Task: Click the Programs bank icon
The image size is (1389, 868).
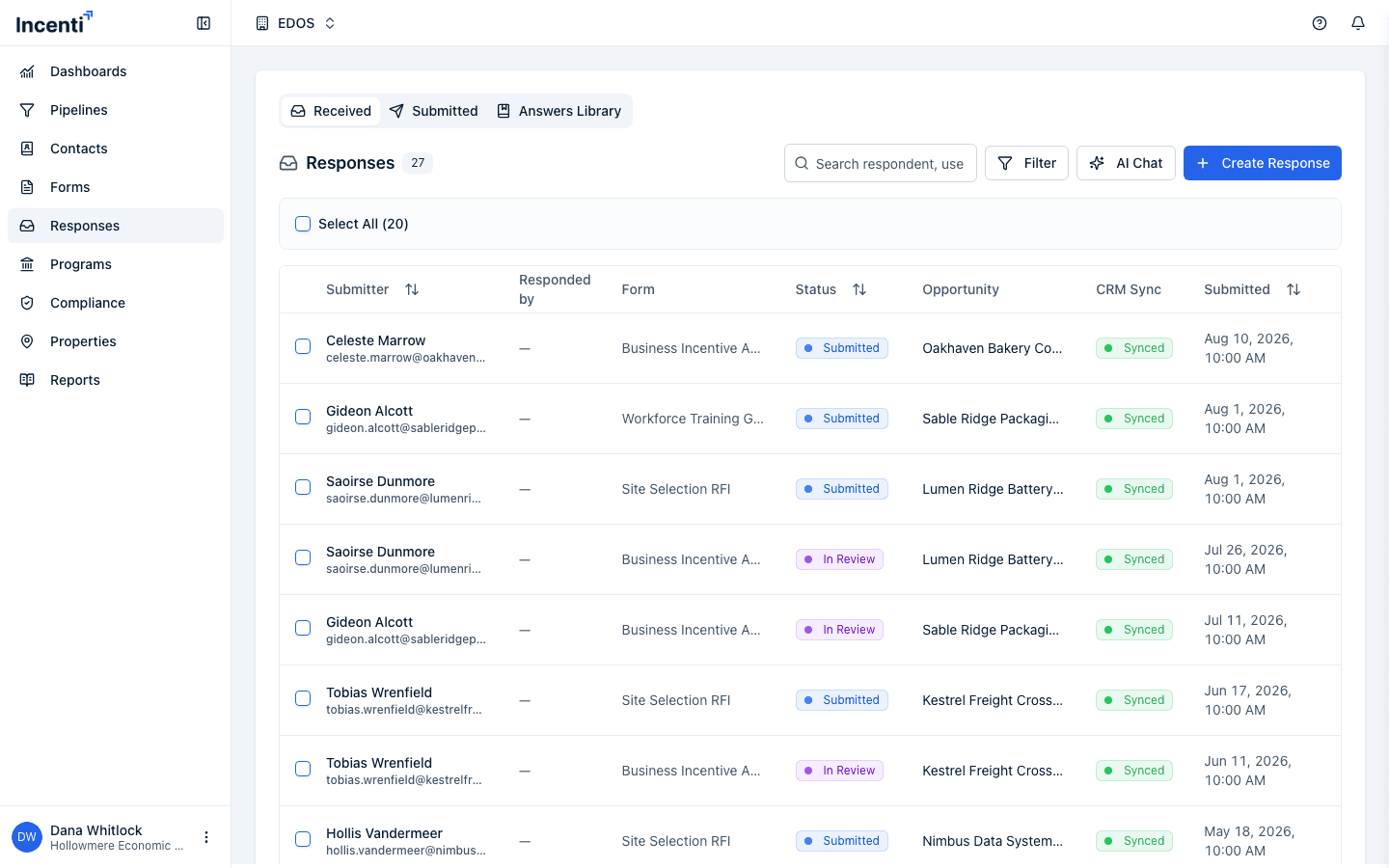Action: (x=27, y=264)
